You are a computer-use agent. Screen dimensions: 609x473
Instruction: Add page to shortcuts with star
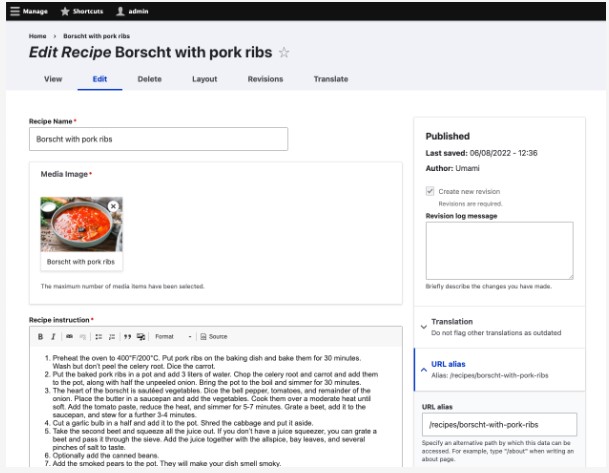point(283,52)
